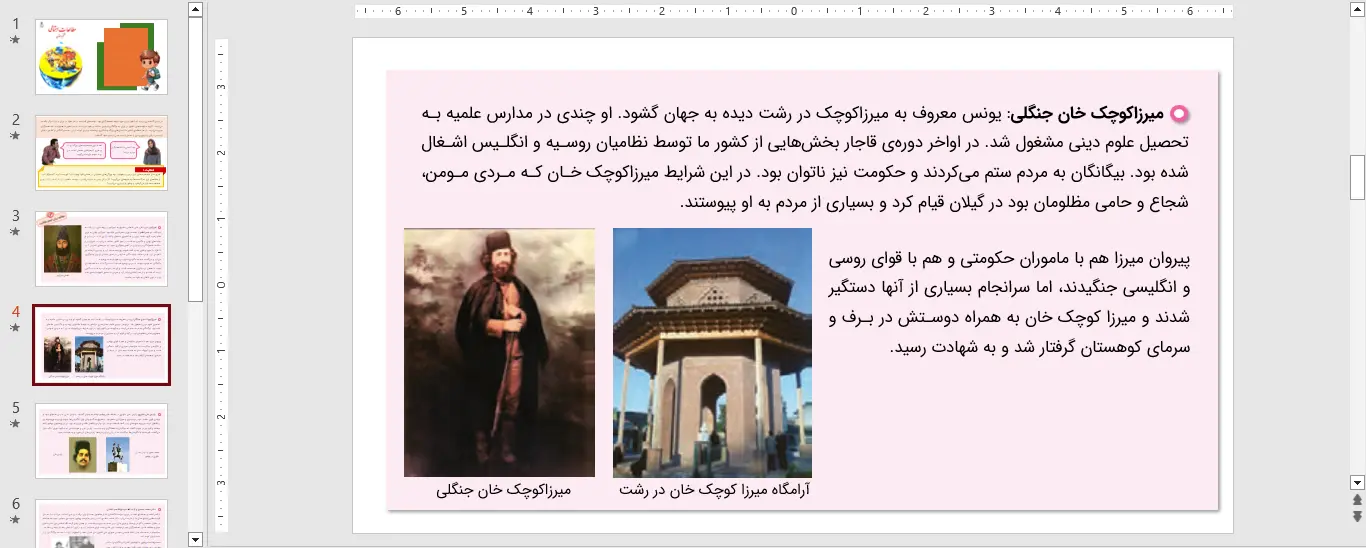
Task: Click the main vertical scrollbar thumb
Action: tap(1357, 177)
